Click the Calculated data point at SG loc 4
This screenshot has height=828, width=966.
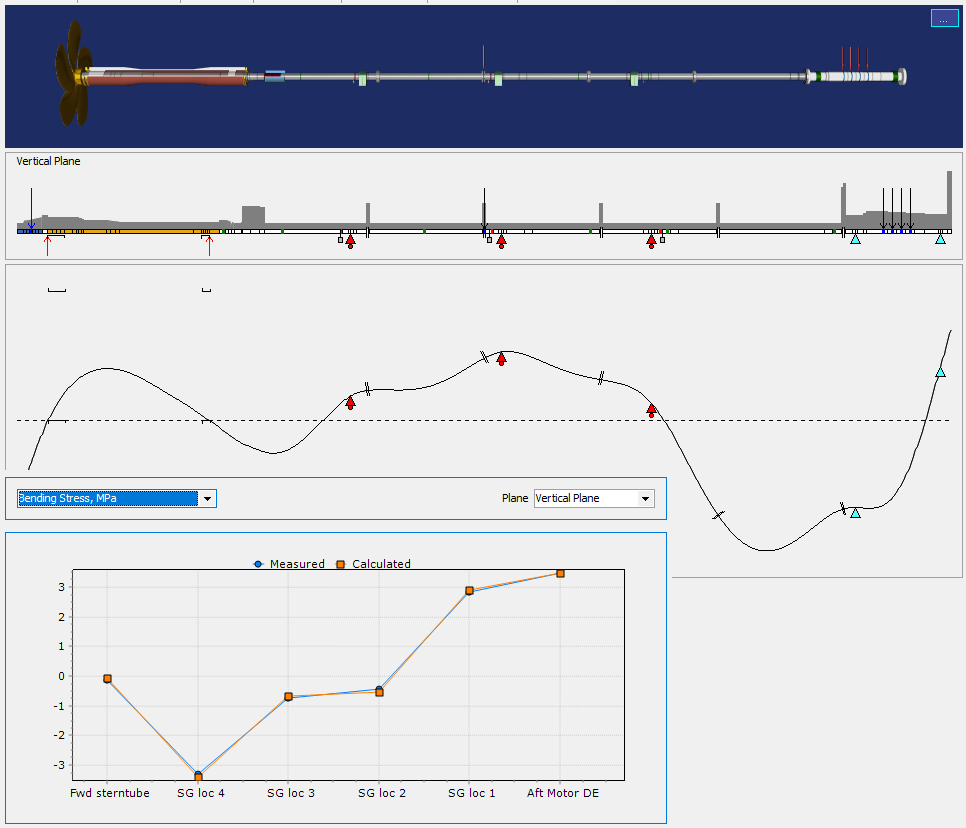click(x=198, y=777)
